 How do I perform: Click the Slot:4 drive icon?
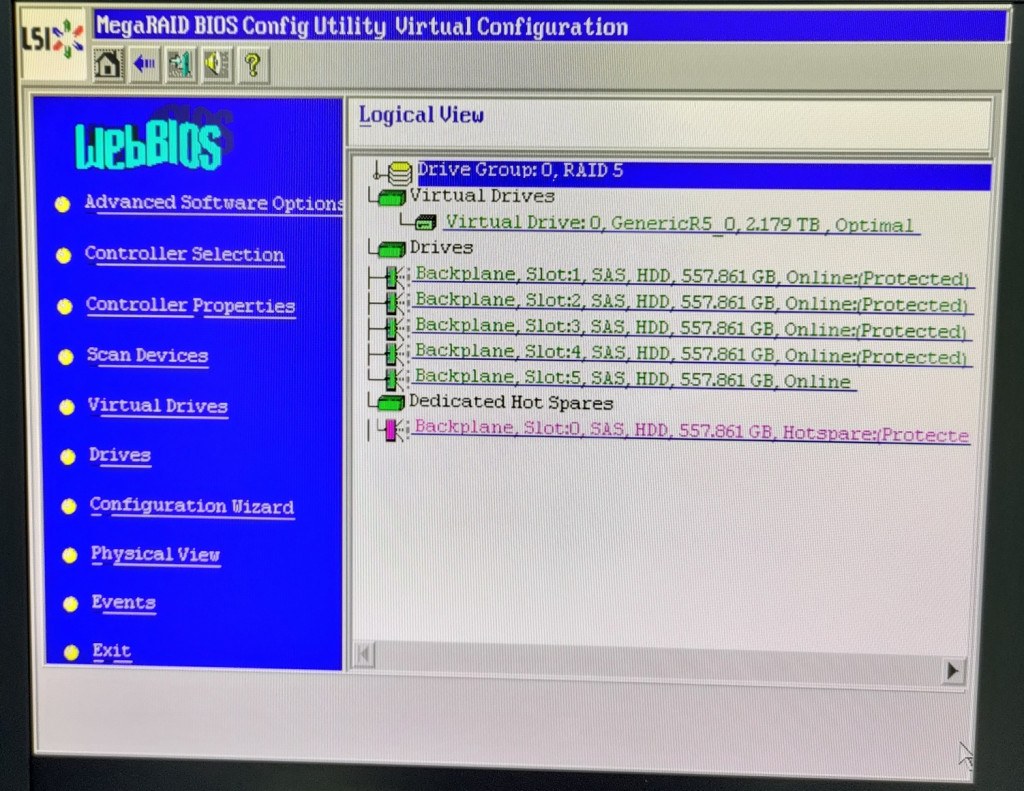[x=394, y=353]
